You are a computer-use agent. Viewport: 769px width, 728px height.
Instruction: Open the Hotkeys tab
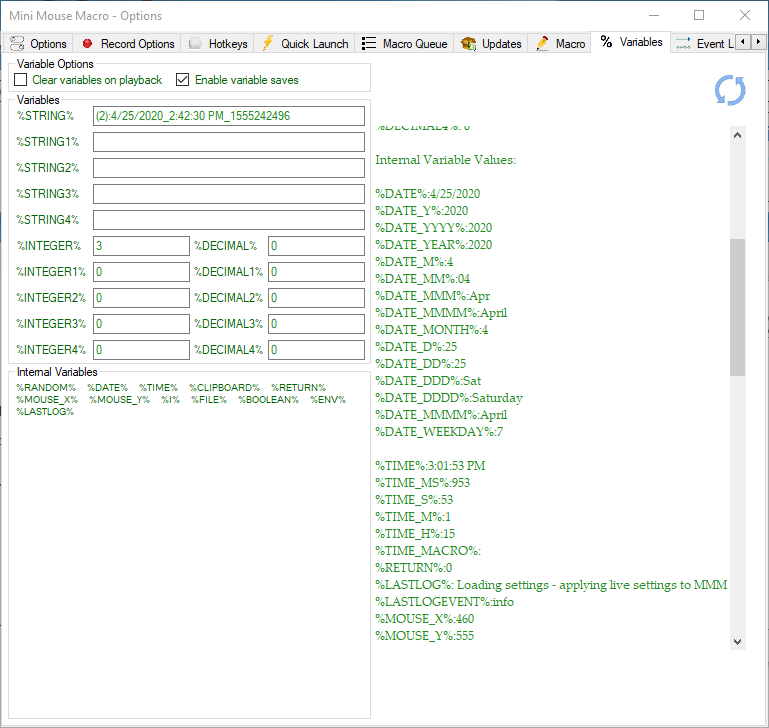click(x=217, y=44)
